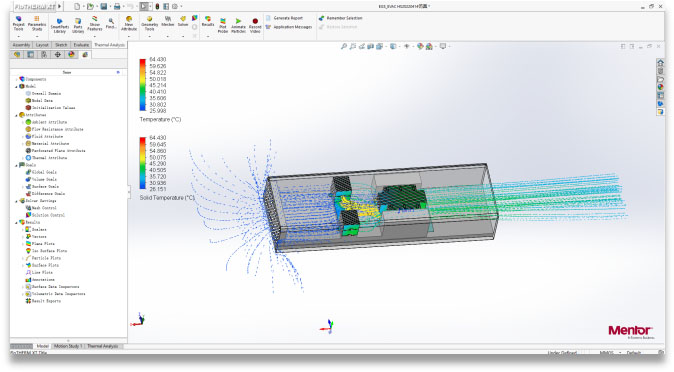This screenshot has width=674, height=372.
Task: Open the SmartParts Library
Action: point(60,25)
